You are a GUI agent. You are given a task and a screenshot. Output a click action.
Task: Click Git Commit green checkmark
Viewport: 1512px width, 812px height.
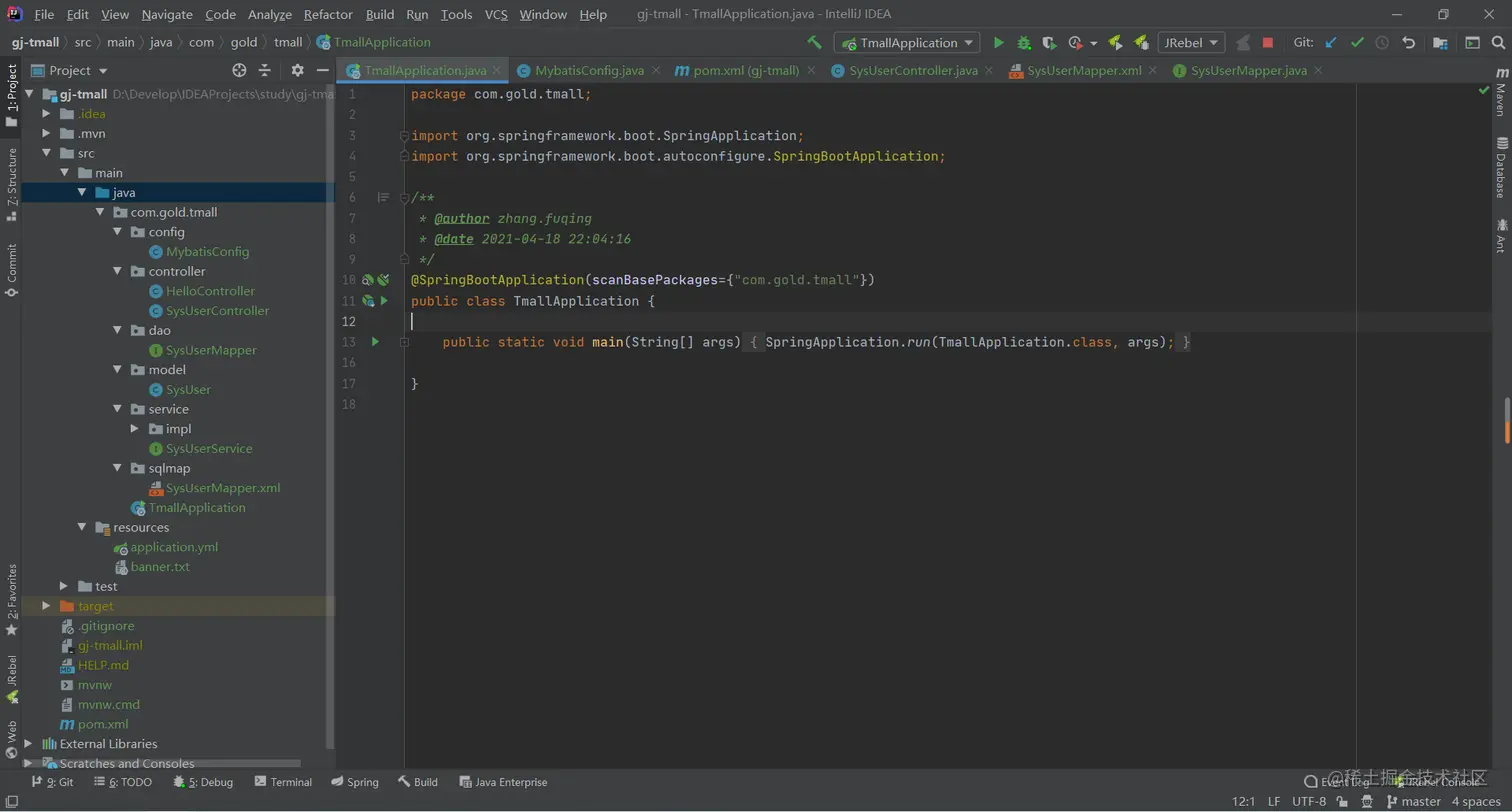pos(1357,43)
